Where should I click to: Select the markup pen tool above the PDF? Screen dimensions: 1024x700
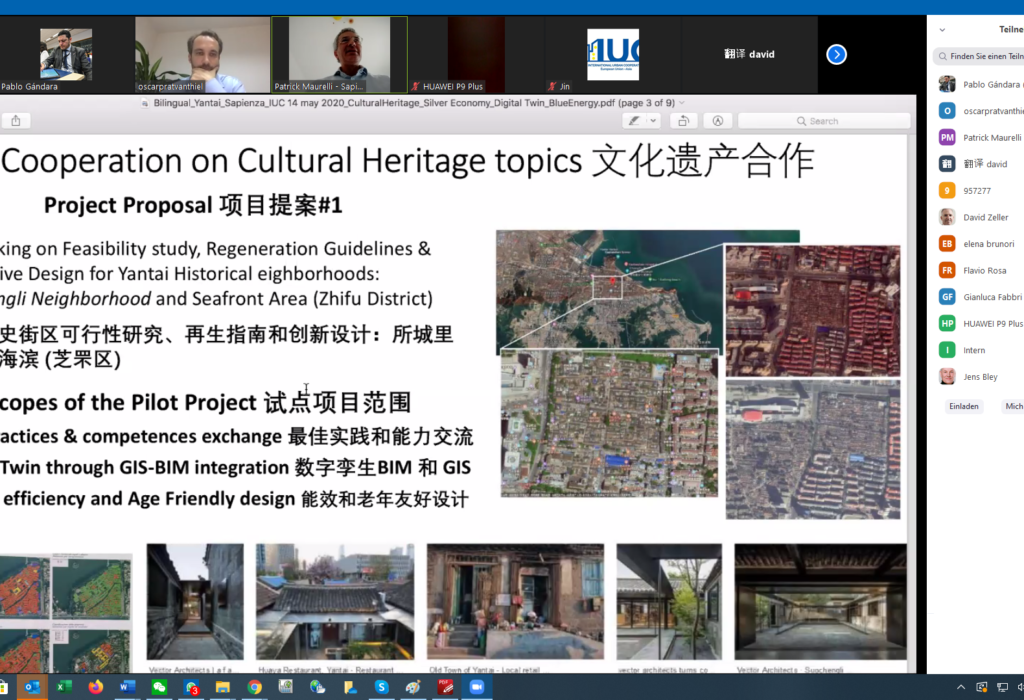634,120
